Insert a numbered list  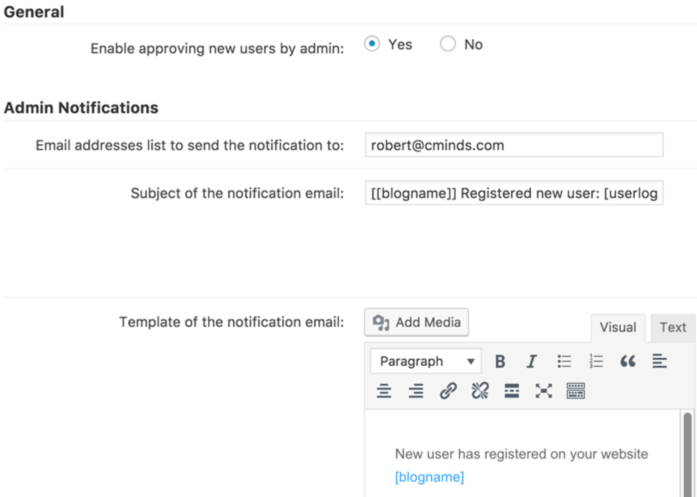596,362
